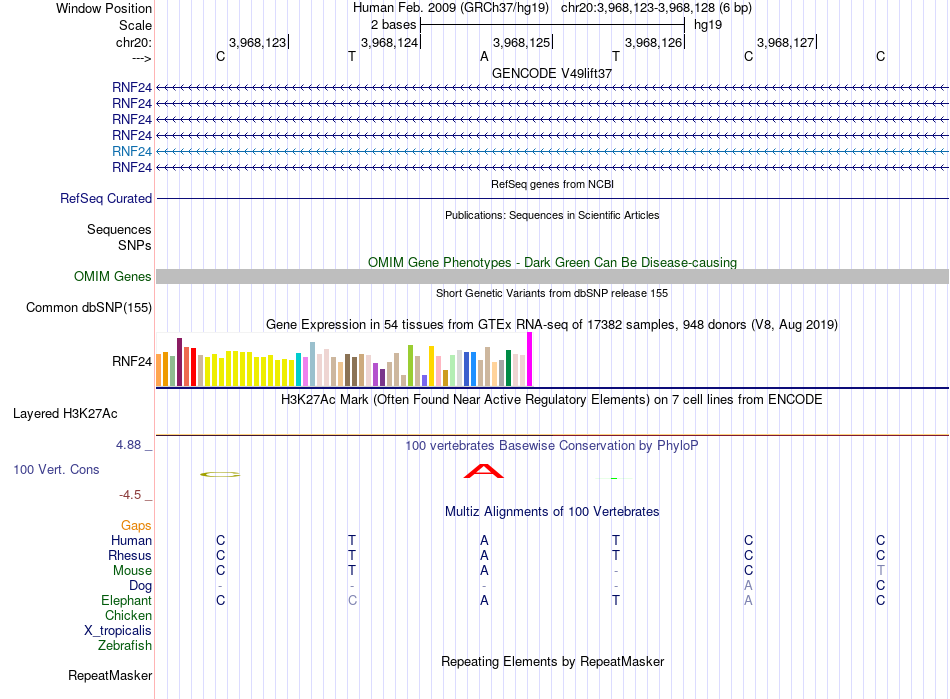950x699 pixels.
Task: Select the Elephant alignment row label
Action: [126, 600]
